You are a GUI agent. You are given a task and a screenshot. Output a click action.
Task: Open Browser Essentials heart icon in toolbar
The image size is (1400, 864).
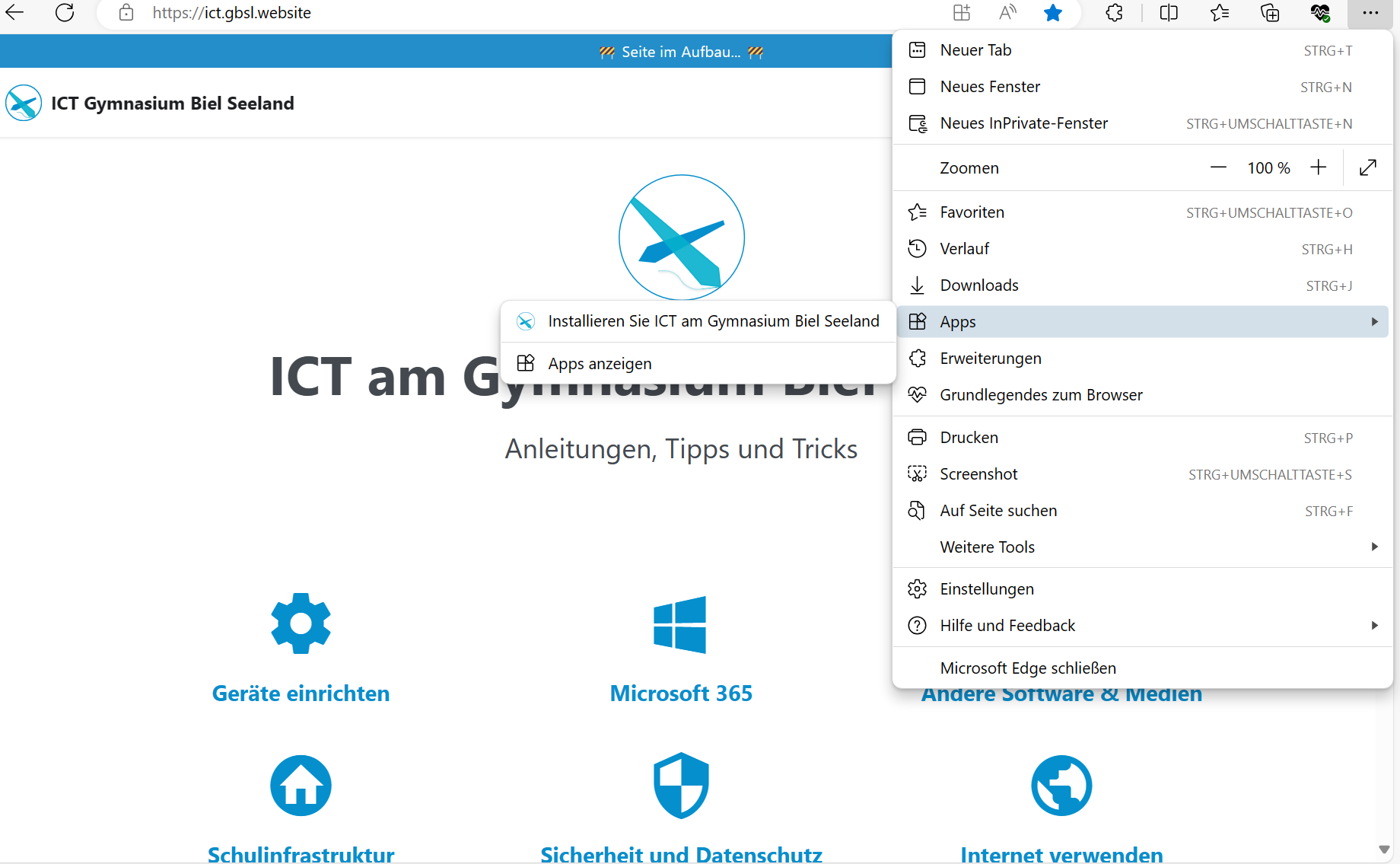click(x=1320, y=13)
